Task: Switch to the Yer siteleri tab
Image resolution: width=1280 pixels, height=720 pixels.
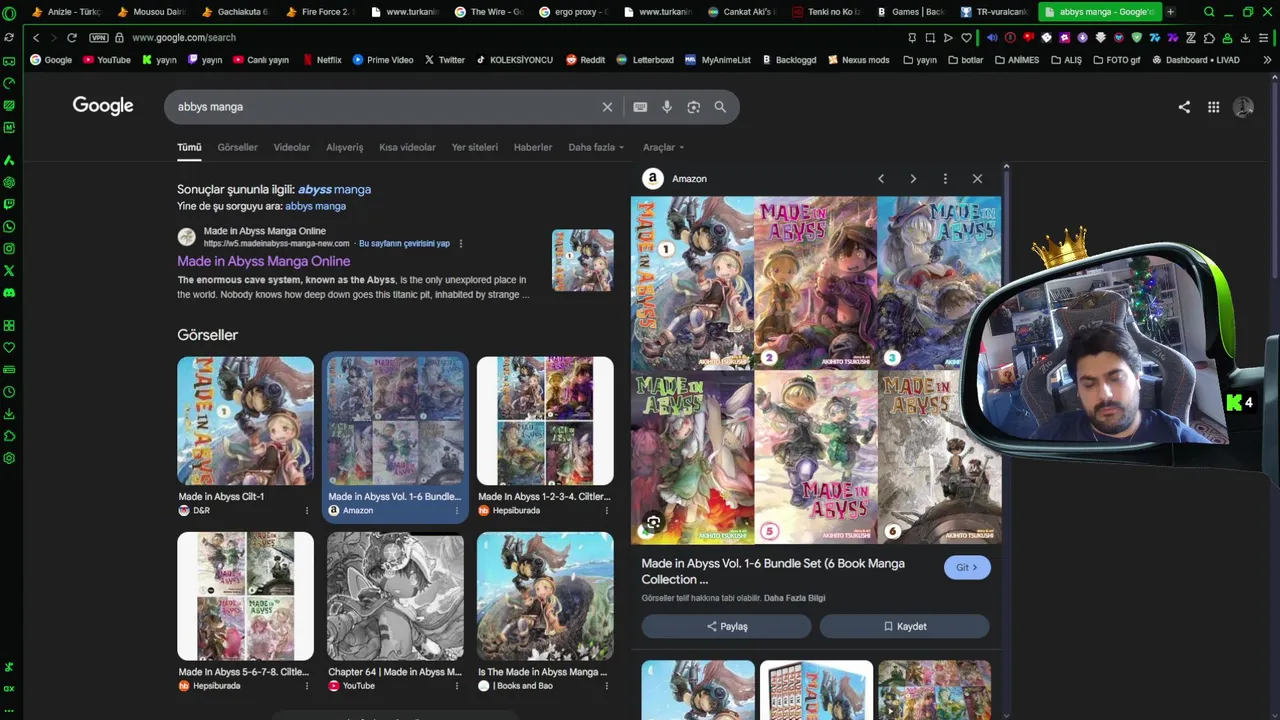Action: click(x=475, y=147)
